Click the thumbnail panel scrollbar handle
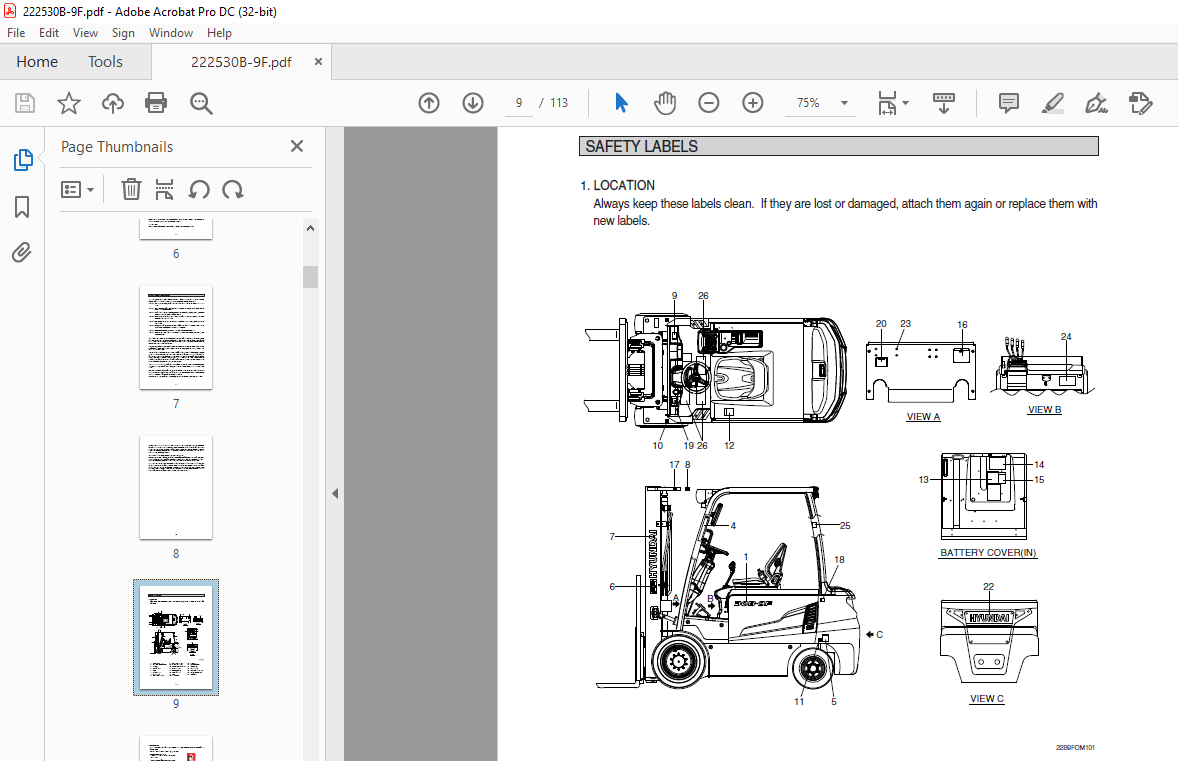1178x761 pixels. click(x=310, y=276)
